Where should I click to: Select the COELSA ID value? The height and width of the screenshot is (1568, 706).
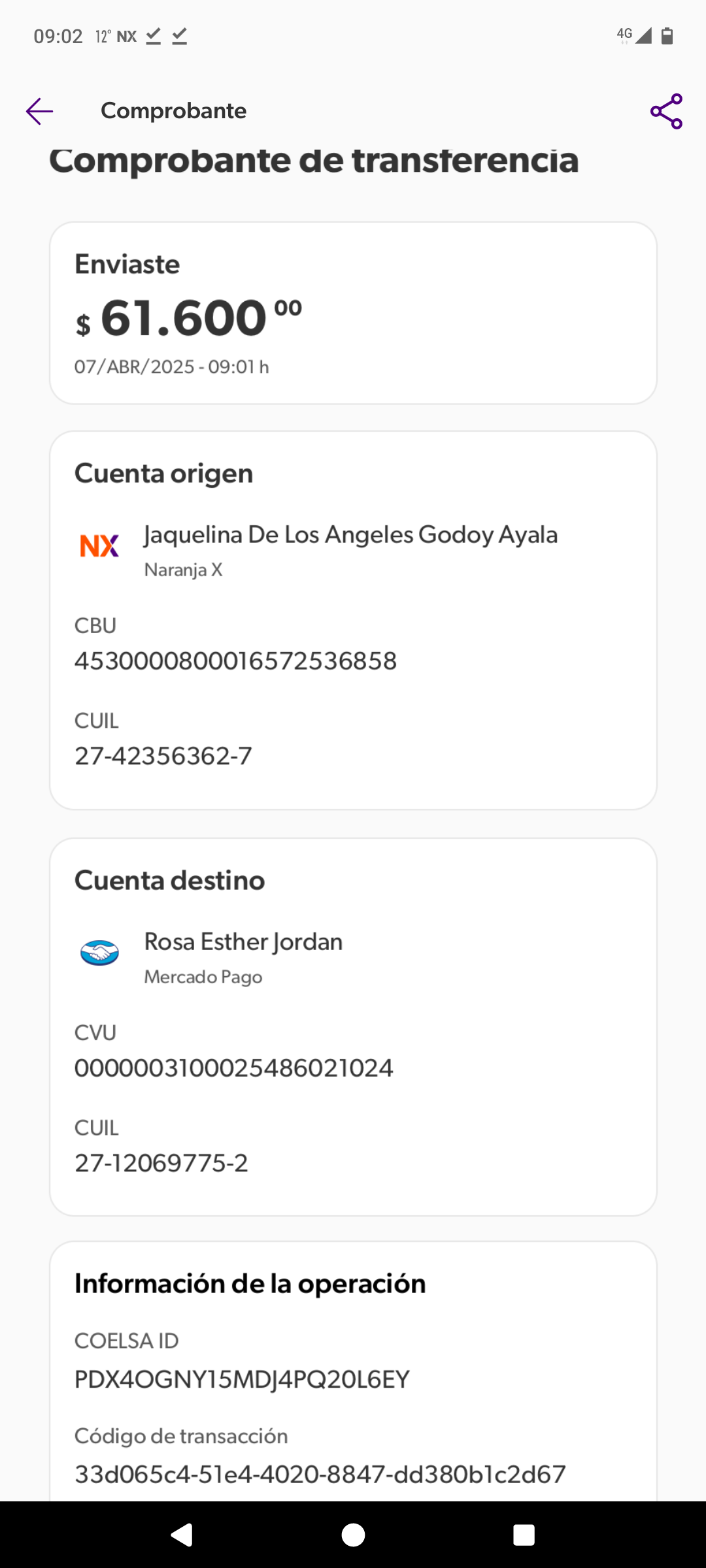(242, 1379)
